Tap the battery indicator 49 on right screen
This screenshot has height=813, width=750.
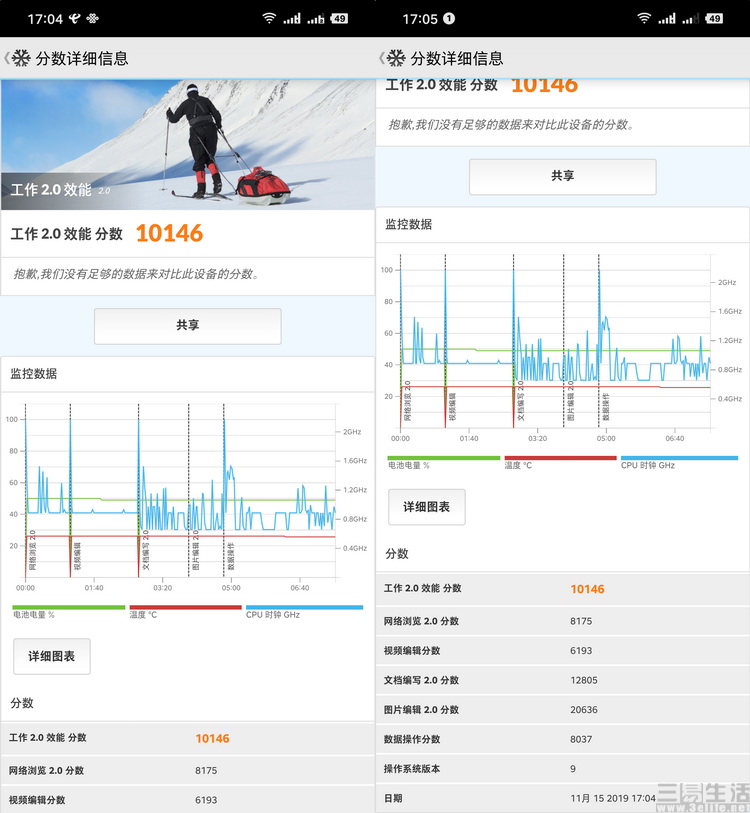(714, 19)
